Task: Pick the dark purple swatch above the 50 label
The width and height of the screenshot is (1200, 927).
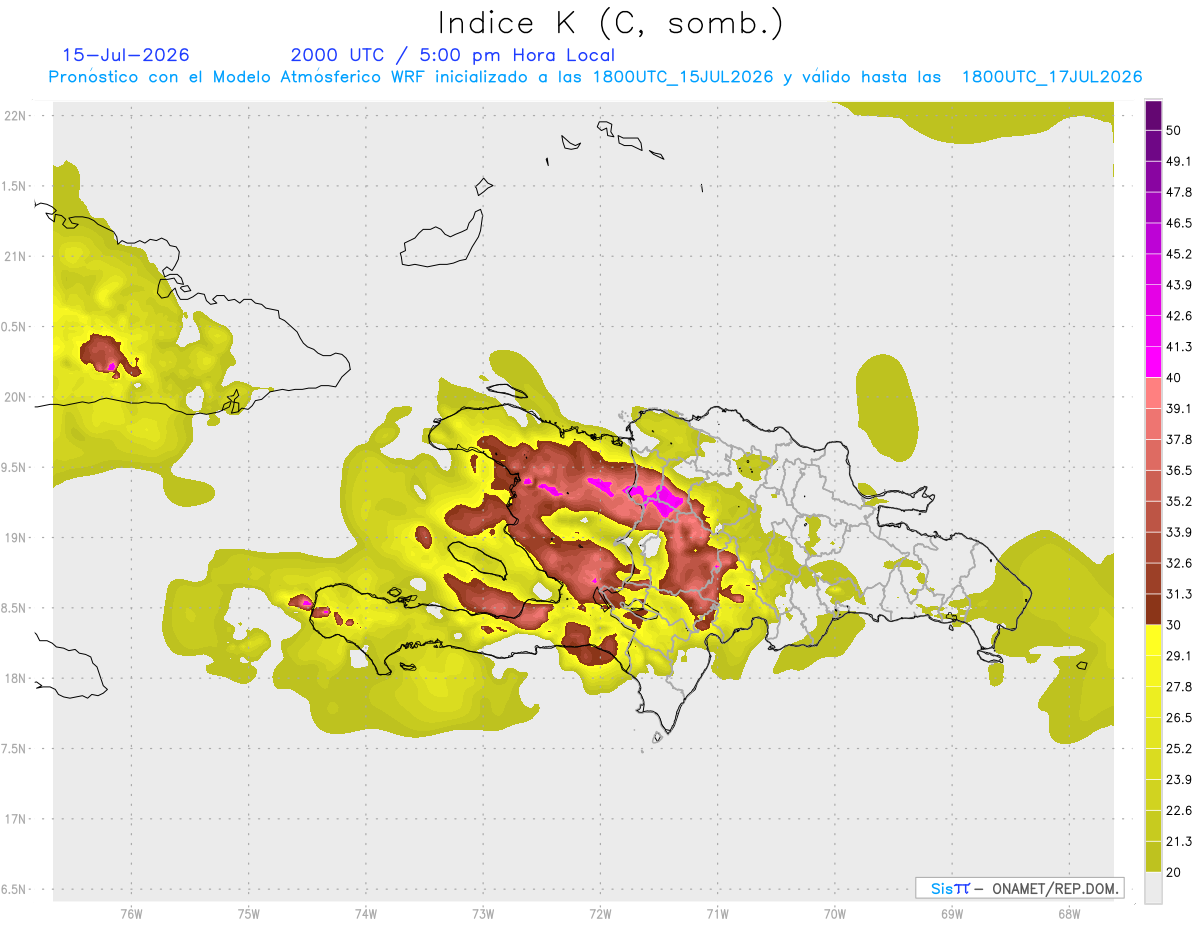Action: point(1153,115)
